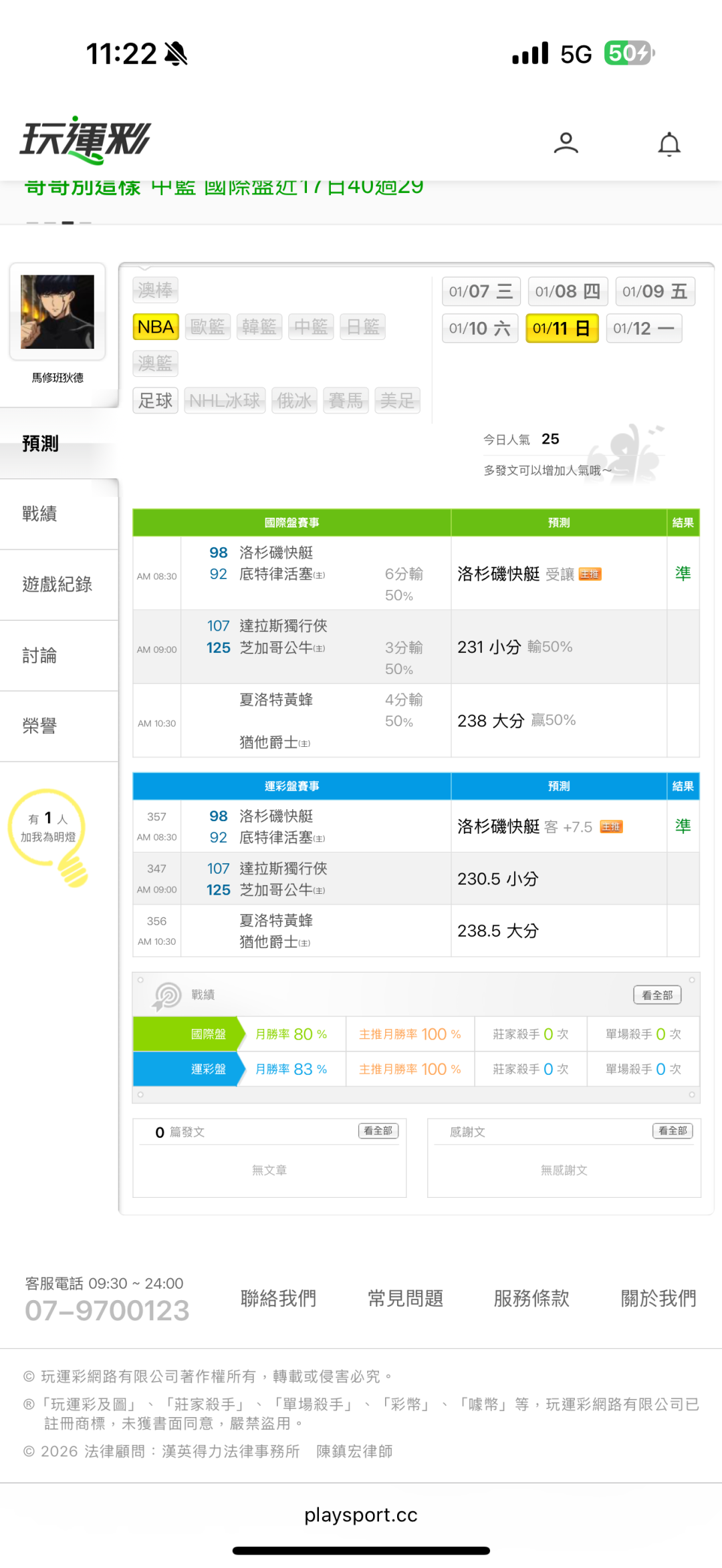Click the 戰績 target icon

coord(167,995)
